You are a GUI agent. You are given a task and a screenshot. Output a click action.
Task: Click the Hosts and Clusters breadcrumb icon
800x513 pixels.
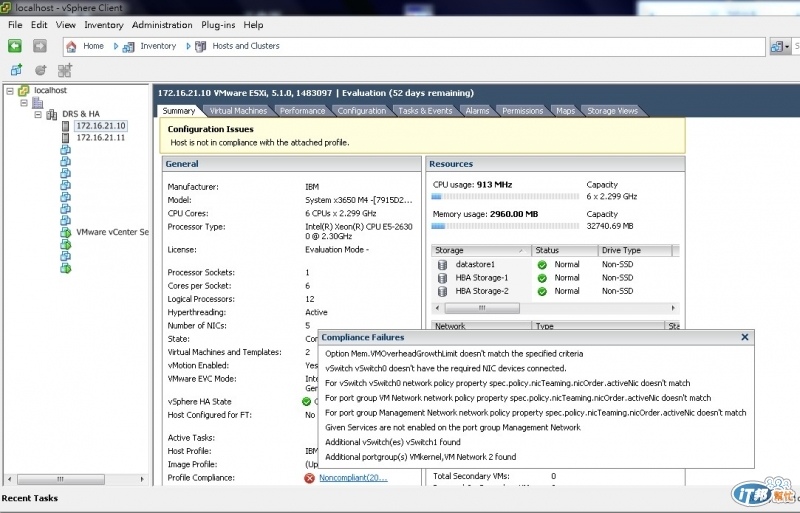tap(201, 46)
